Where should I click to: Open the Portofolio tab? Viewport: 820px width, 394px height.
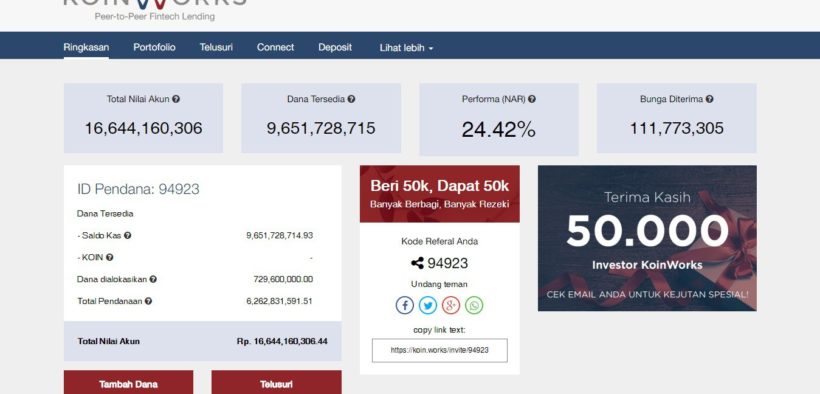click(154, 47)
